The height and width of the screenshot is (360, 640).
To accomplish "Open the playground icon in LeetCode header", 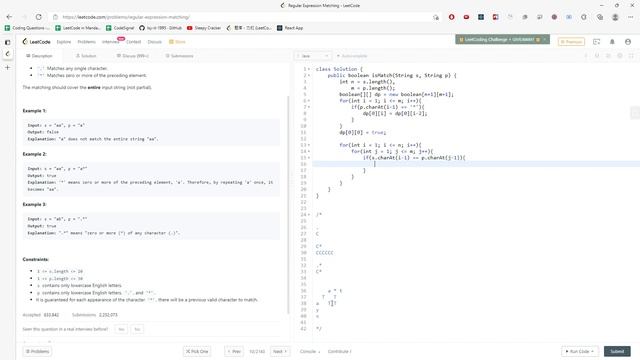I will coord(597,42).
